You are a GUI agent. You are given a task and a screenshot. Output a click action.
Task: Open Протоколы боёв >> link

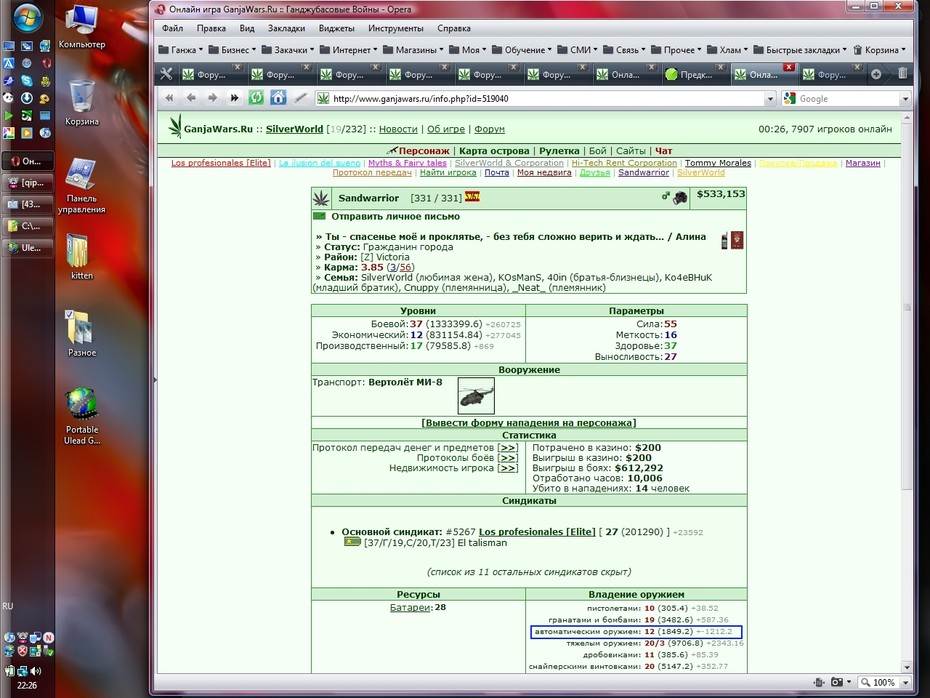click(508, 458)
